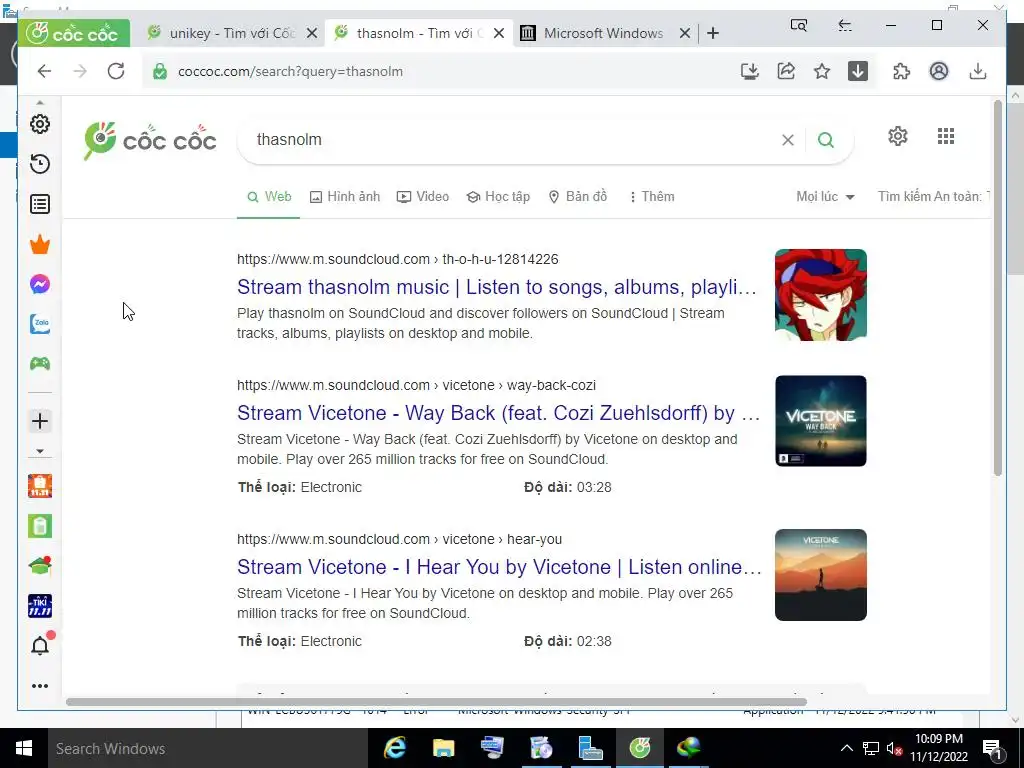
Task: Open the dark download arrow toolbar button
Action: [857, 71]
